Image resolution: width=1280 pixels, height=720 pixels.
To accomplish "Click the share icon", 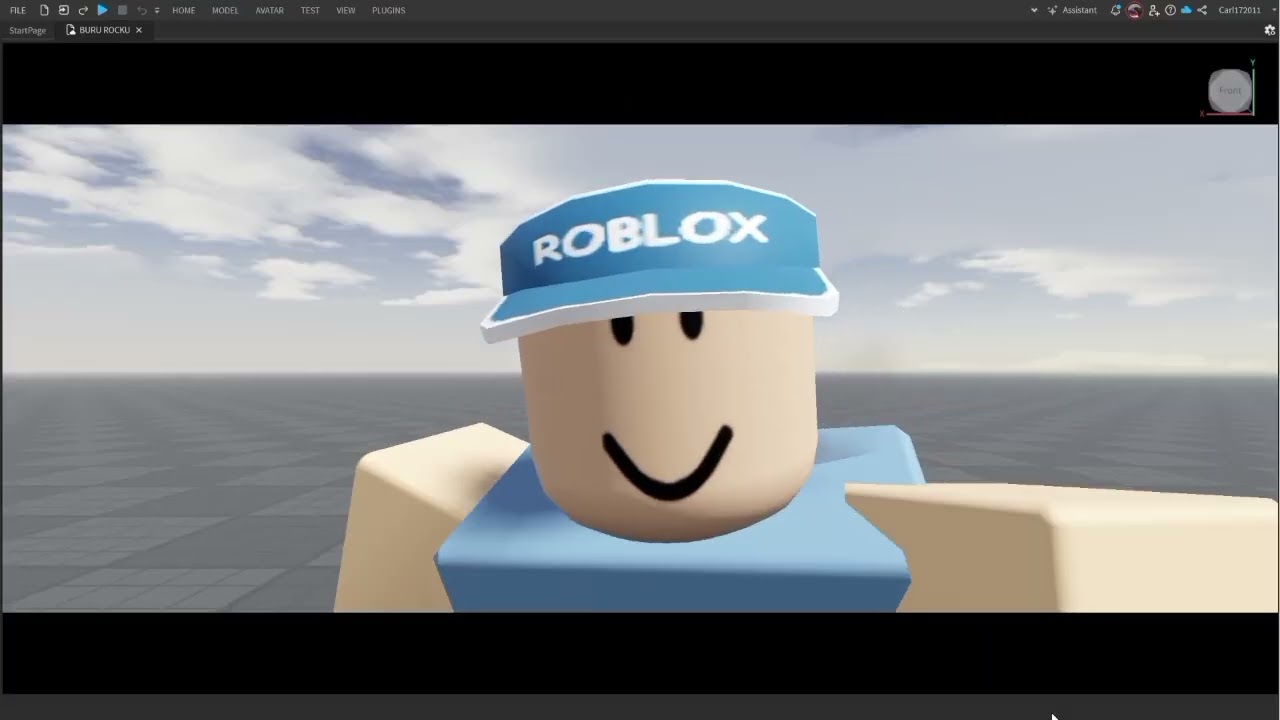I will [1202, 10].
